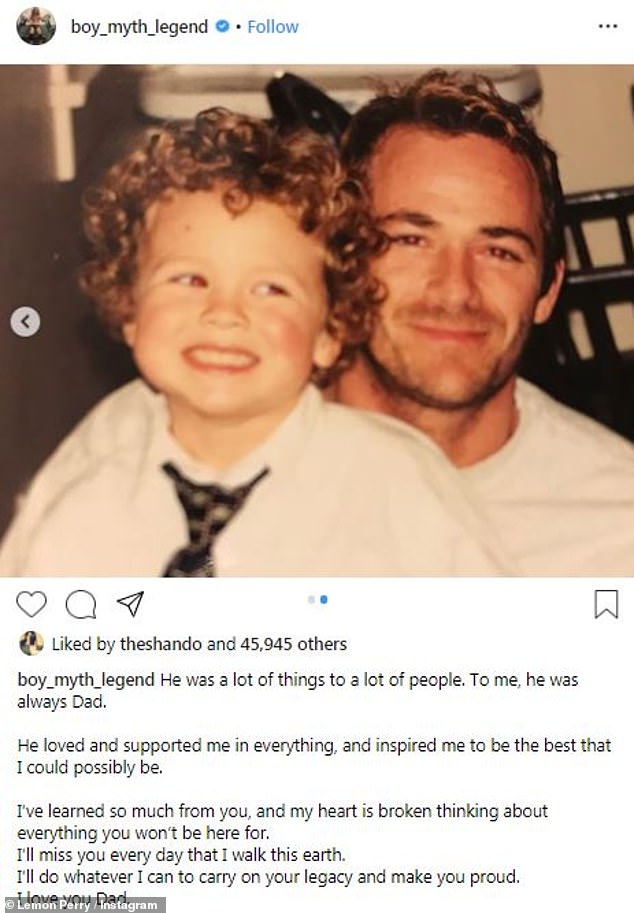Open the small liker avatar beside Liked by
The image size is (634, 913).
(x=31, y=643)
